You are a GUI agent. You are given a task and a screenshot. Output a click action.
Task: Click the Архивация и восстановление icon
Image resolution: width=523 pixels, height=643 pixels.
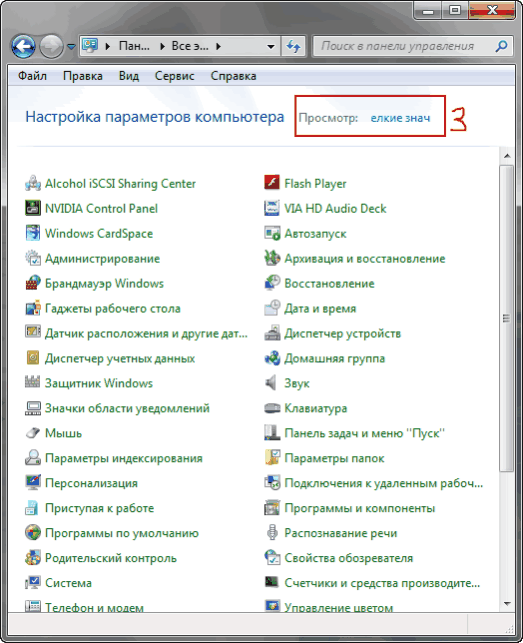272,258
